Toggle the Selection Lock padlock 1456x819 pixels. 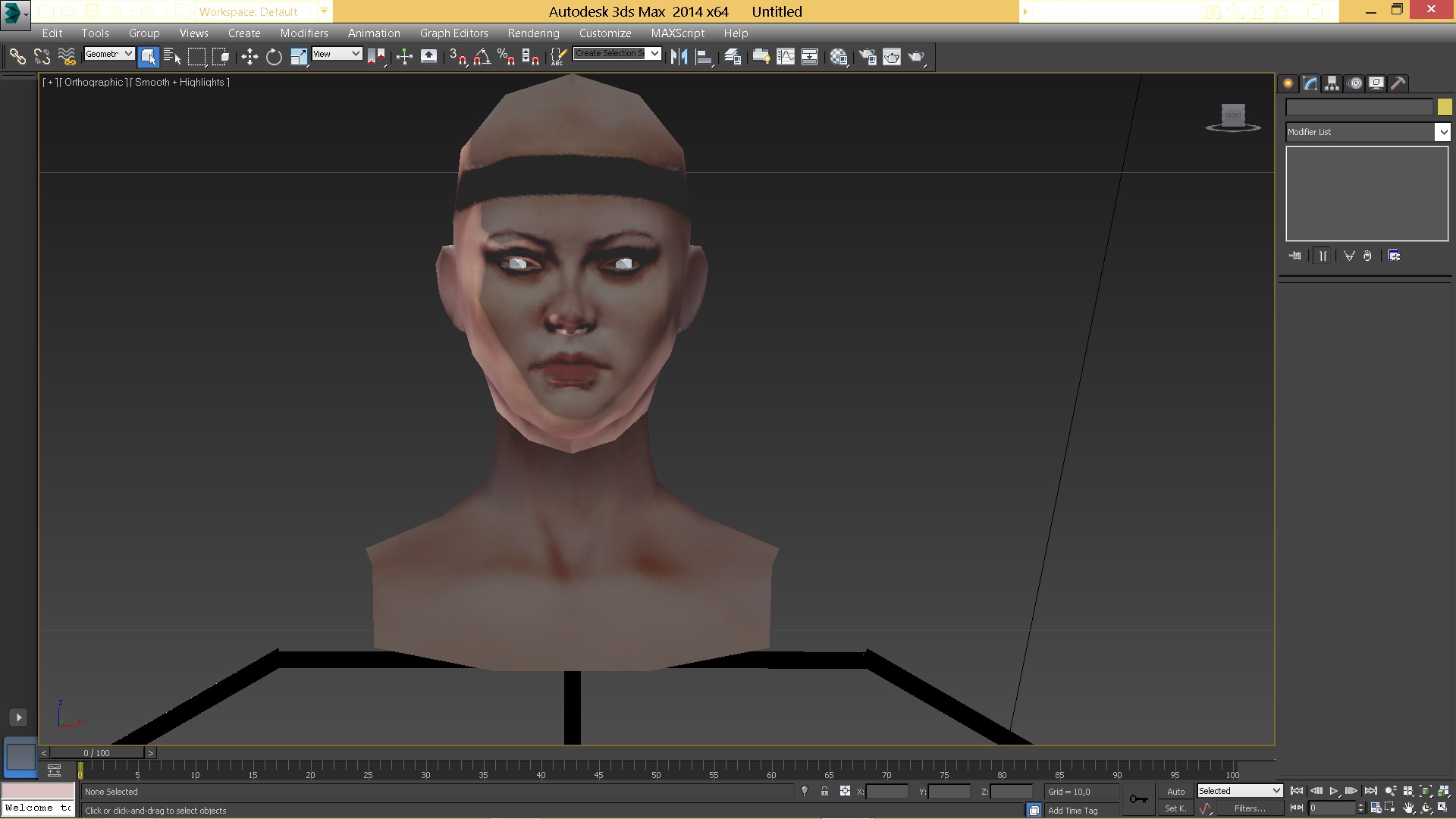pyautogui.click(x=824, y=791)
